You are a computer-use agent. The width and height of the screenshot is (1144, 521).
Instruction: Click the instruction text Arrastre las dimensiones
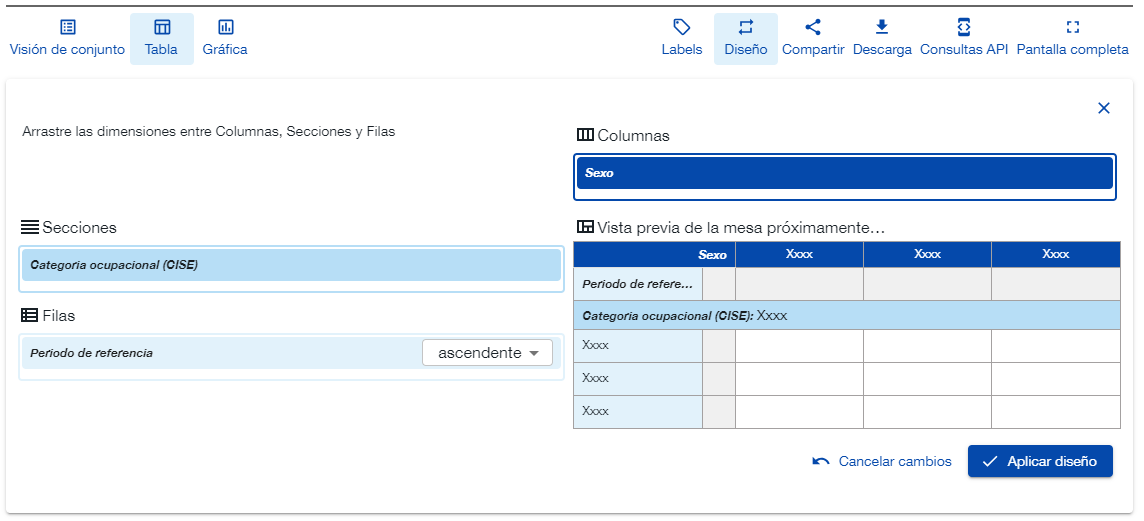coord(209,132)
